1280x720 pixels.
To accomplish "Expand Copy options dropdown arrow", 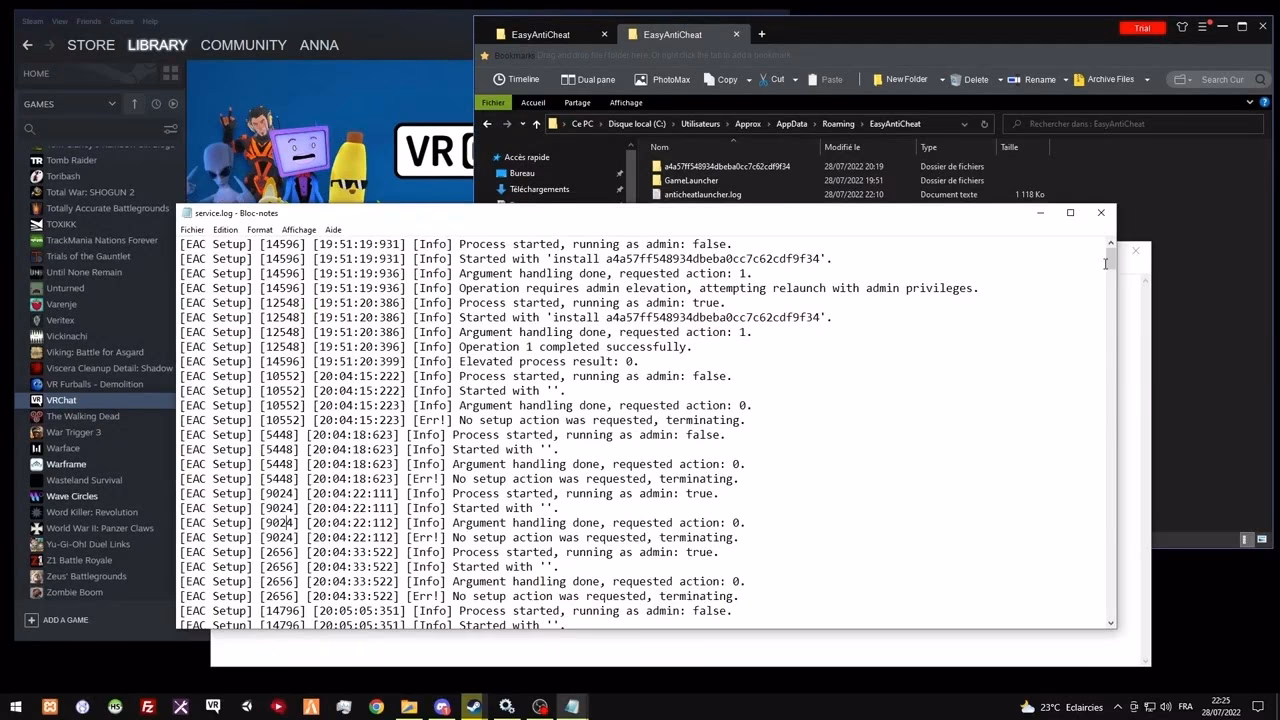I will click(748, 79).
